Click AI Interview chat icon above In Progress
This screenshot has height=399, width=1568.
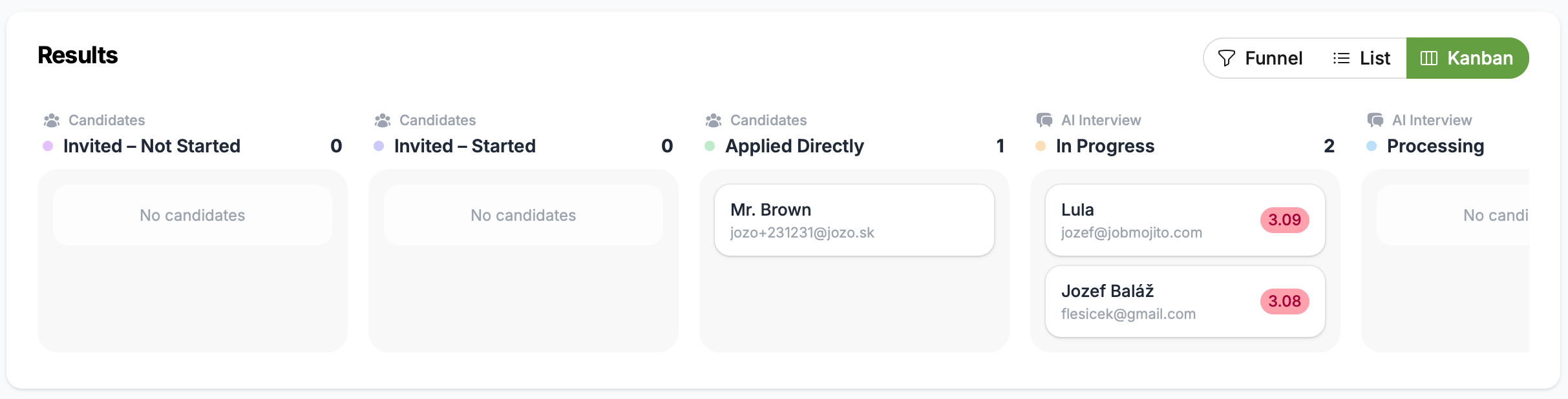[x=1044, y=120]
